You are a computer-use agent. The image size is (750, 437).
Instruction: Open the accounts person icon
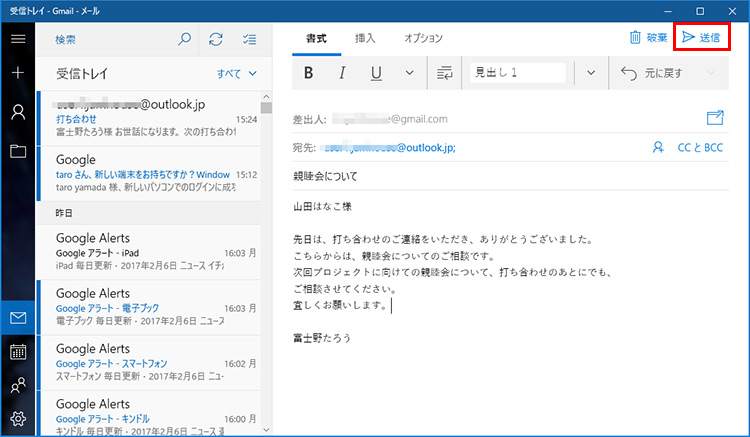click(x=17, y=112)
